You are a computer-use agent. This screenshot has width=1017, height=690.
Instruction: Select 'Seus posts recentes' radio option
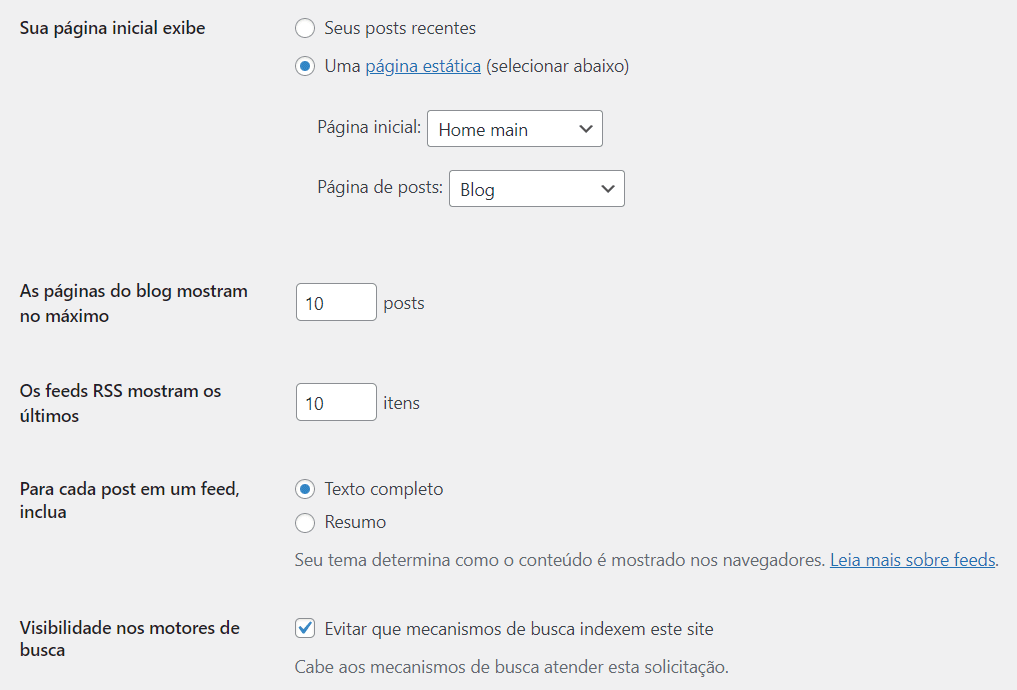point(305,28)
